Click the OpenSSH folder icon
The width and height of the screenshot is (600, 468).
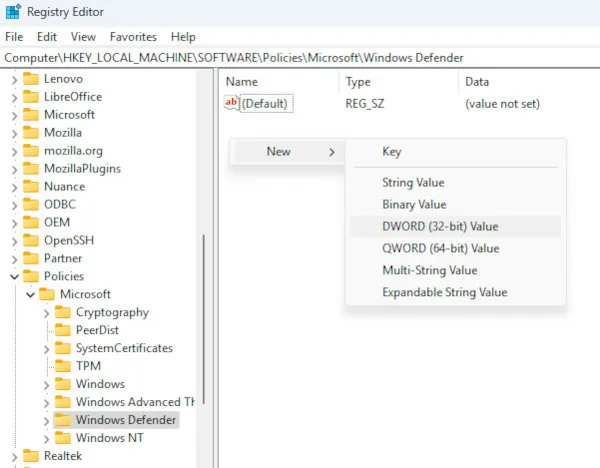coord(31,240)
